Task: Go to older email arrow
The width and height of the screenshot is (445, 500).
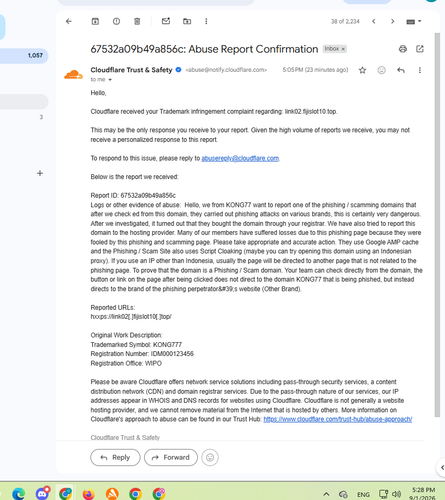Action: (x=392, y=21)
